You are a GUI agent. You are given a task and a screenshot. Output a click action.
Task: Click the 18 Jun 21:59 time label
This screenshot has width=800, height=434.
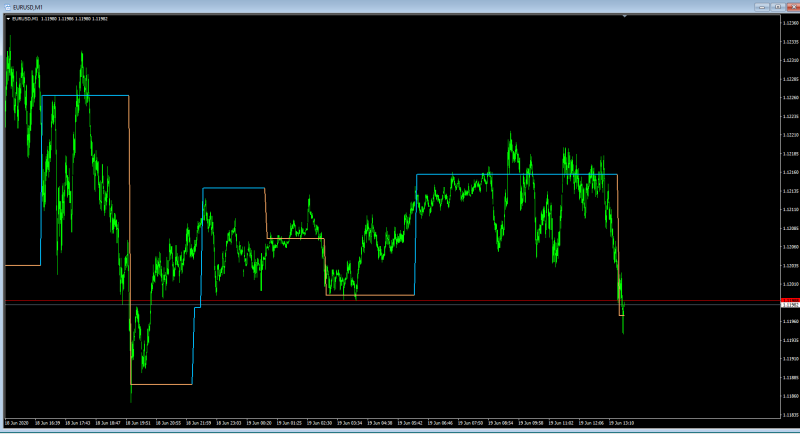tap(198, 423)
